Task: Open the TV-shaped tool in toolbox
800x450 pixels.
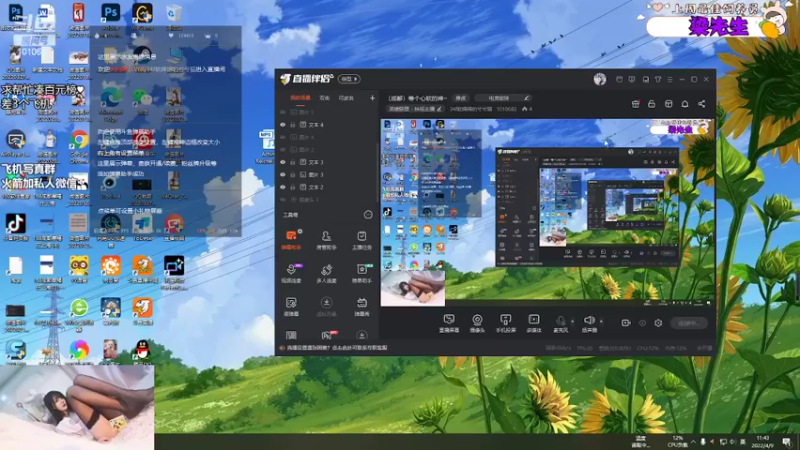Action: 362,307
